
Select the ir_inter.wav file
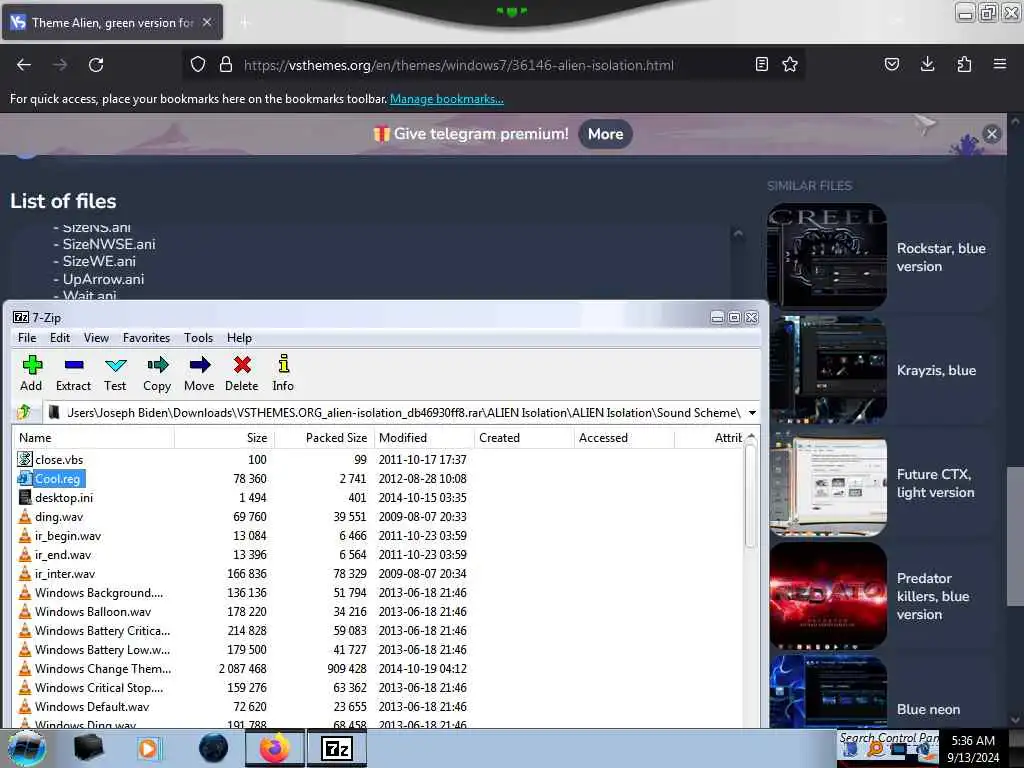coord(65,573)
